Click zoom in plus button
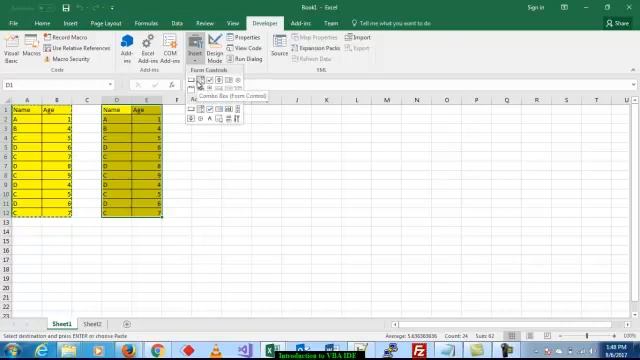 coord(614,336)
